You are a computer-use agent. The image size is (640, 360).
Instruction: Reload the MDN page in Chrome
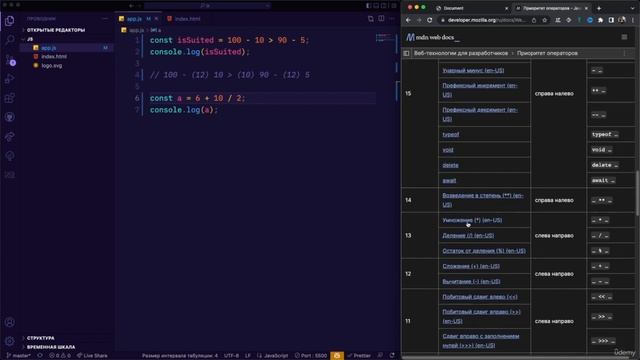pos(429,20)
